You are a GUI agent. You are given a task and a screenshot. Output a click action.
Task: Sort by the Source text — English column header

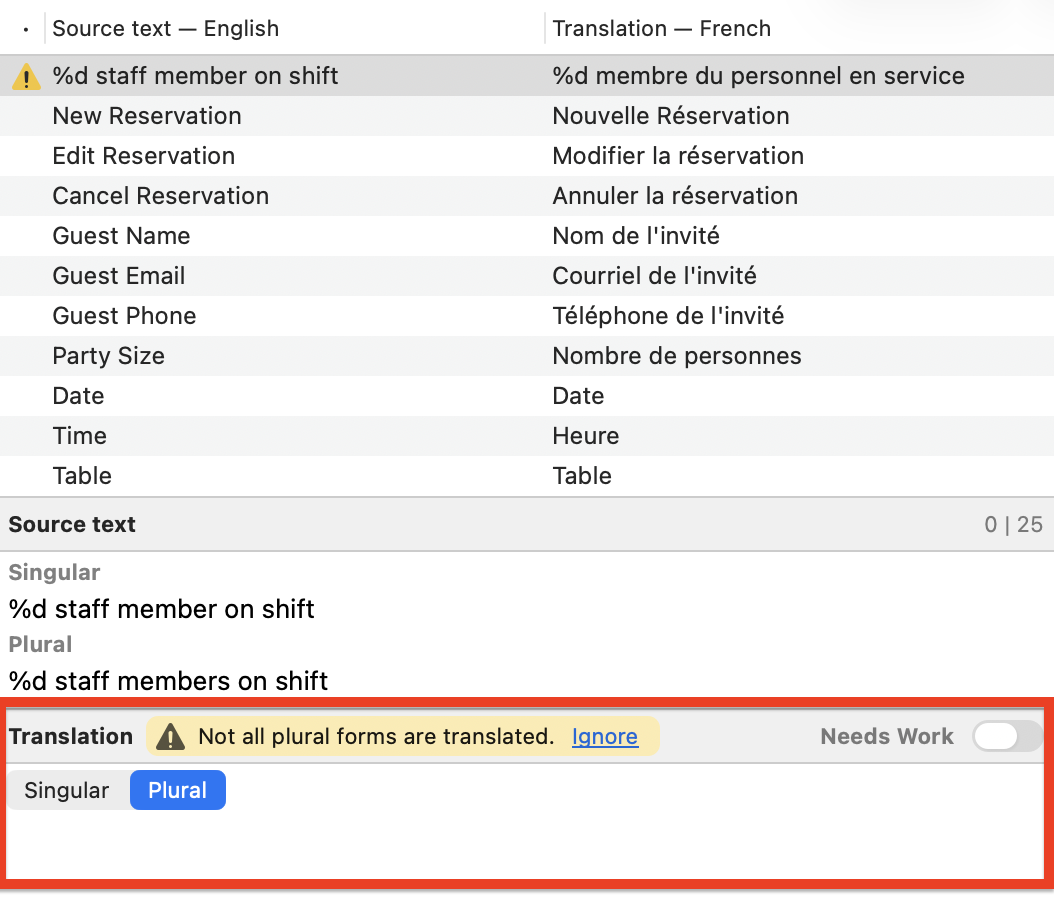[294, 28]
